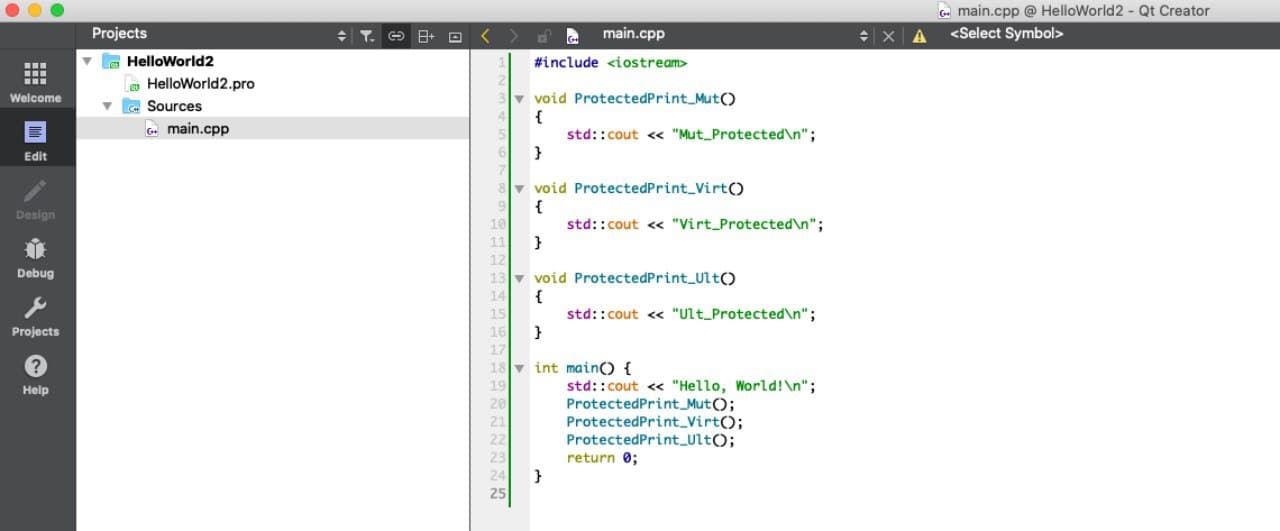Click the "Virt_Protected\n" string literal

(747, 224)
